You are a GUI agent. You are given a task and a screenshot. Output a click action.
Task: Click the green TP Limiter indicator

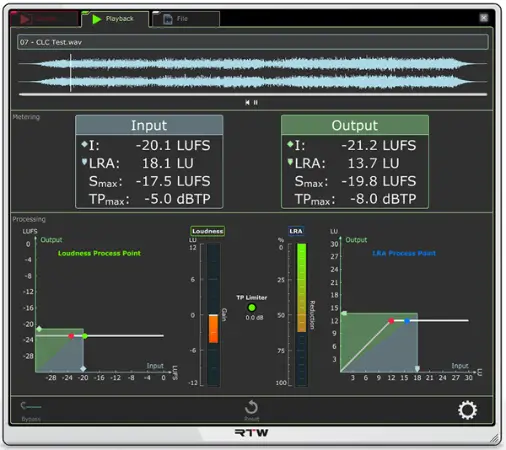tap(252, 307)
